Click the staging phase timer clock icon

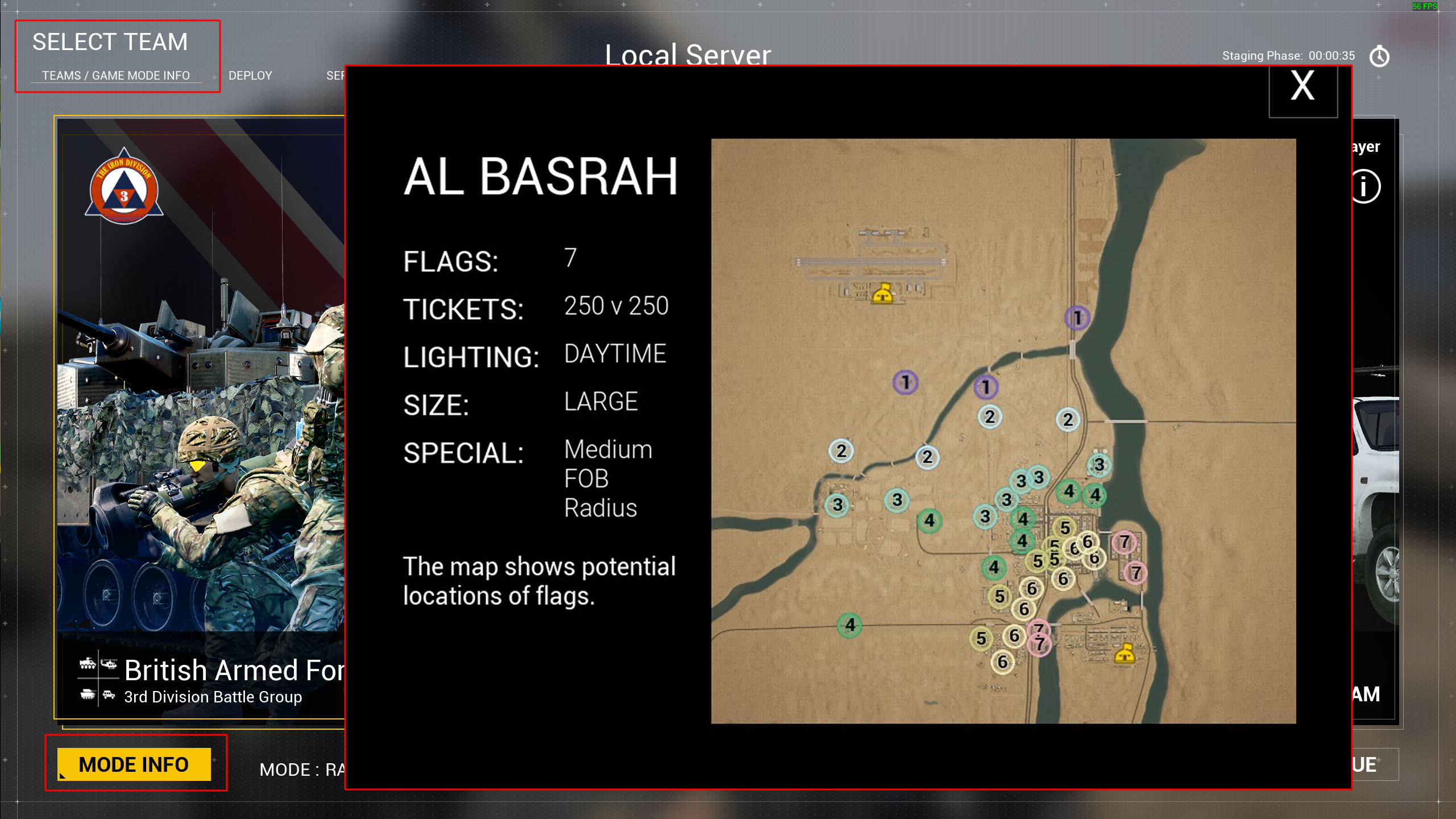coord(1379,56)
